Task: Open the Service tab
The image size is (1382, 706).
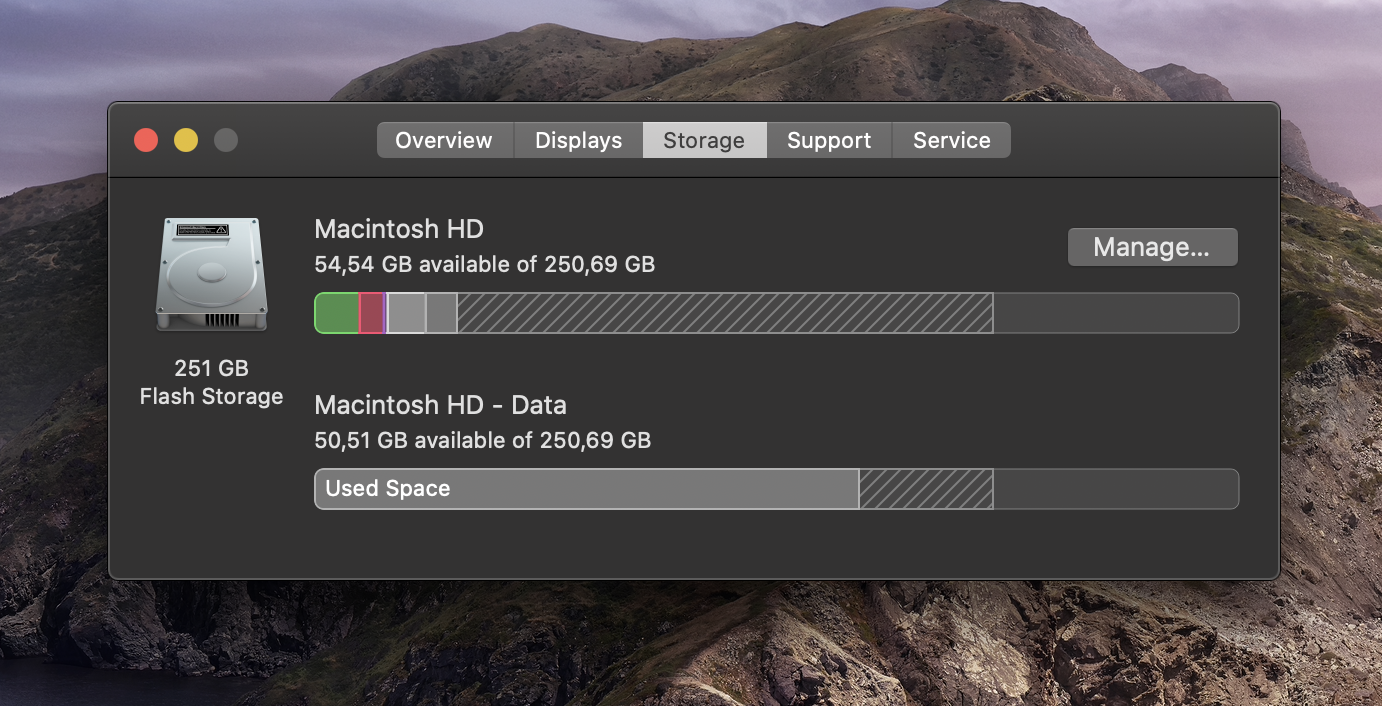Action: click(952, 140)
